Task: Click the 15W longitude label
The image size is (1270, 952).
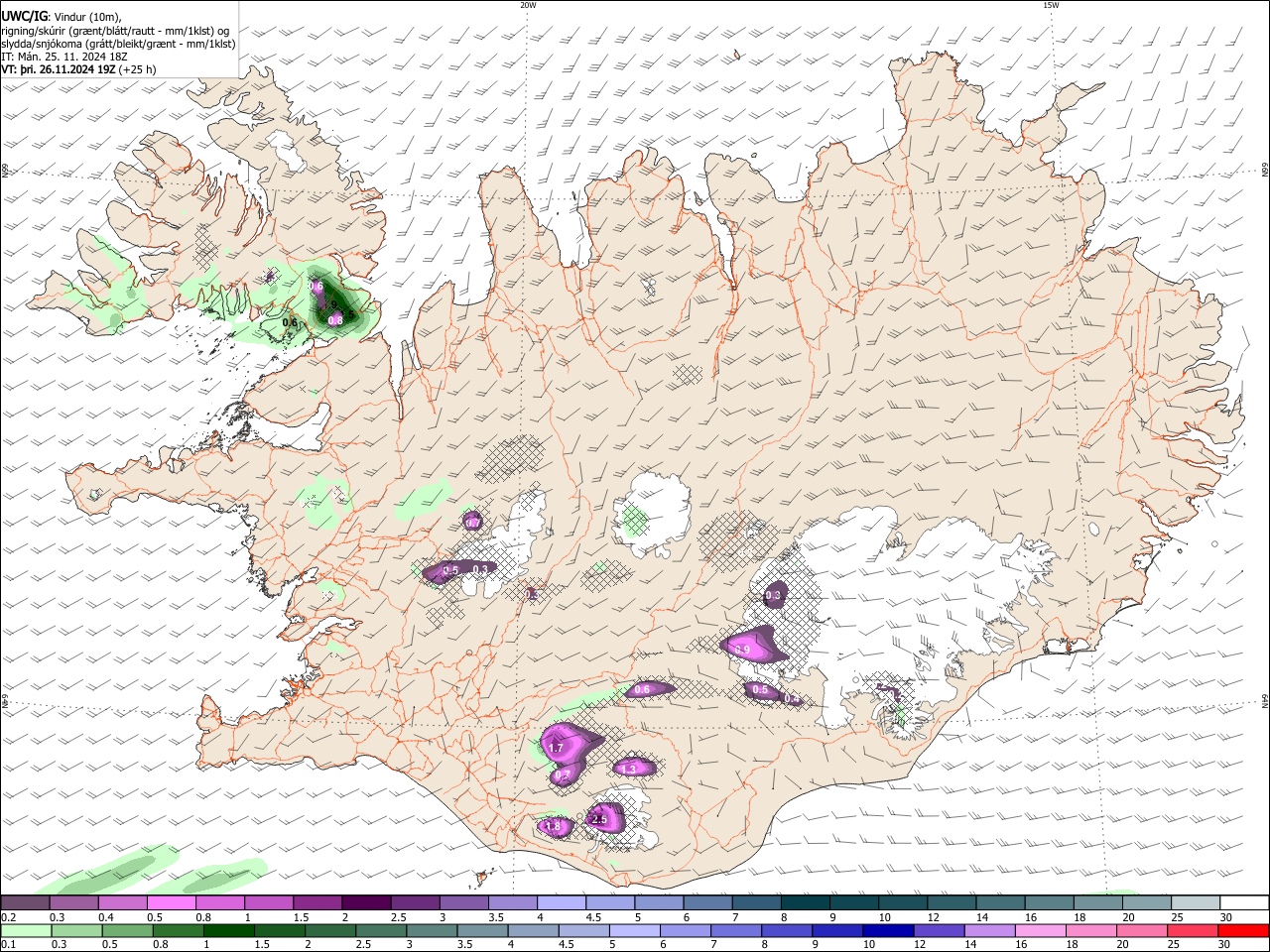Action: (1051, 5)
